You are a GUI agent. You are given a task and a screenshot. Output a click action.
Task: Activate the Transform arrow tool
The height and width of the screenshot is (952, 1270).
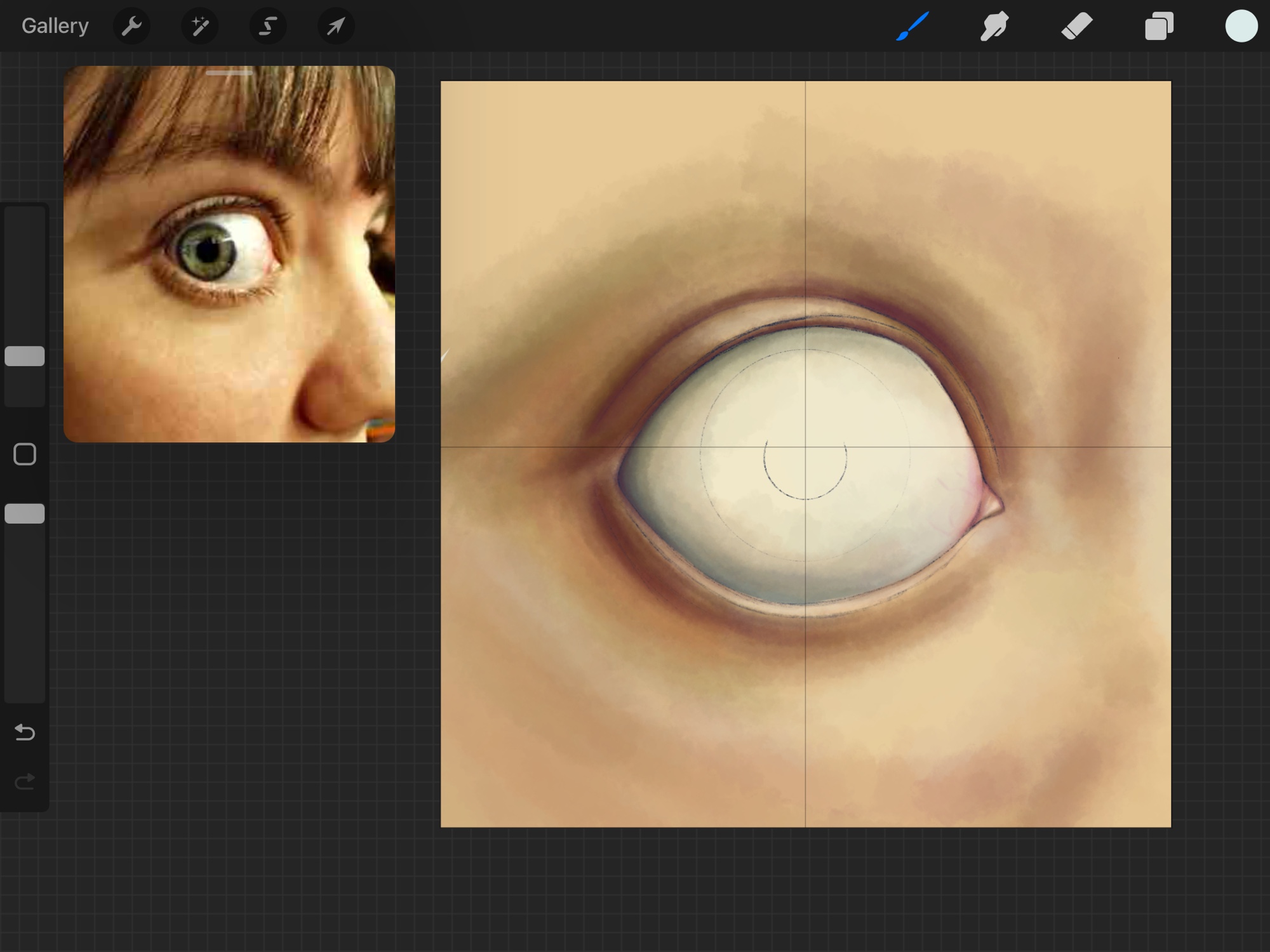coord(336,26)
